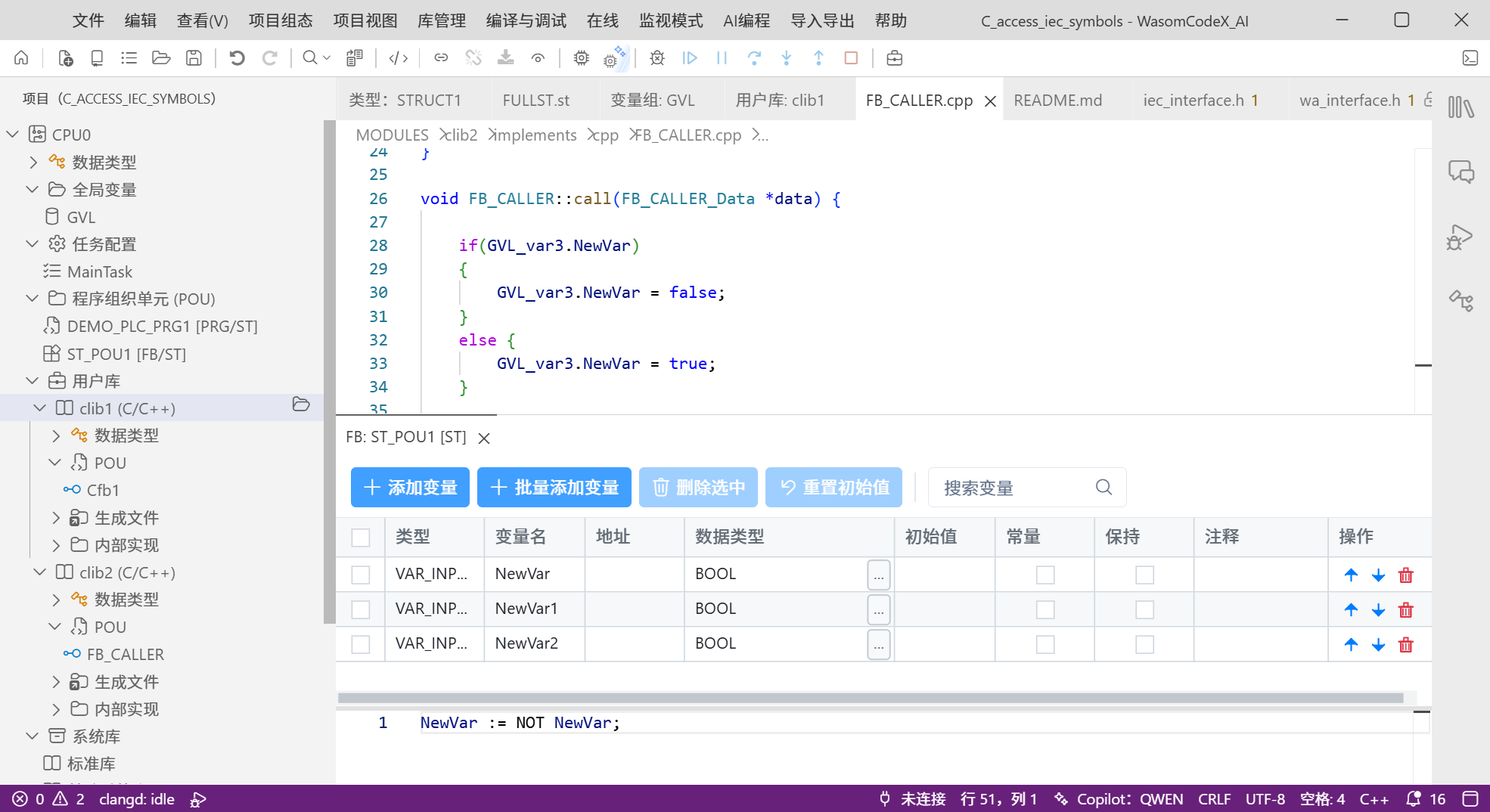Open the AI编程 menu
1490x812 pixels.
tap(747, 20)
